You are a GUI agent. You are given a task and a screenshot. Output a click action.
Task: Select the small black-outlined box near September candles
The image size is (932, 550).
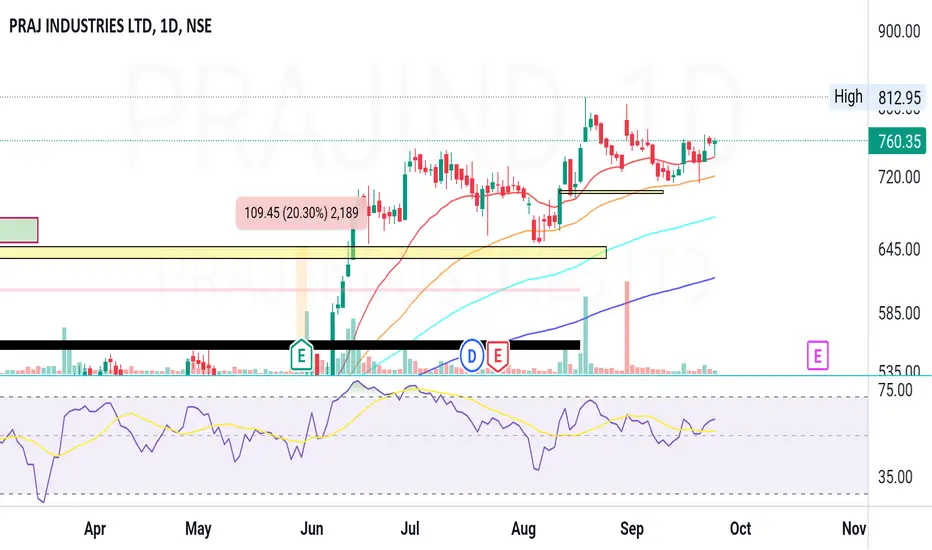coord(611,191)
